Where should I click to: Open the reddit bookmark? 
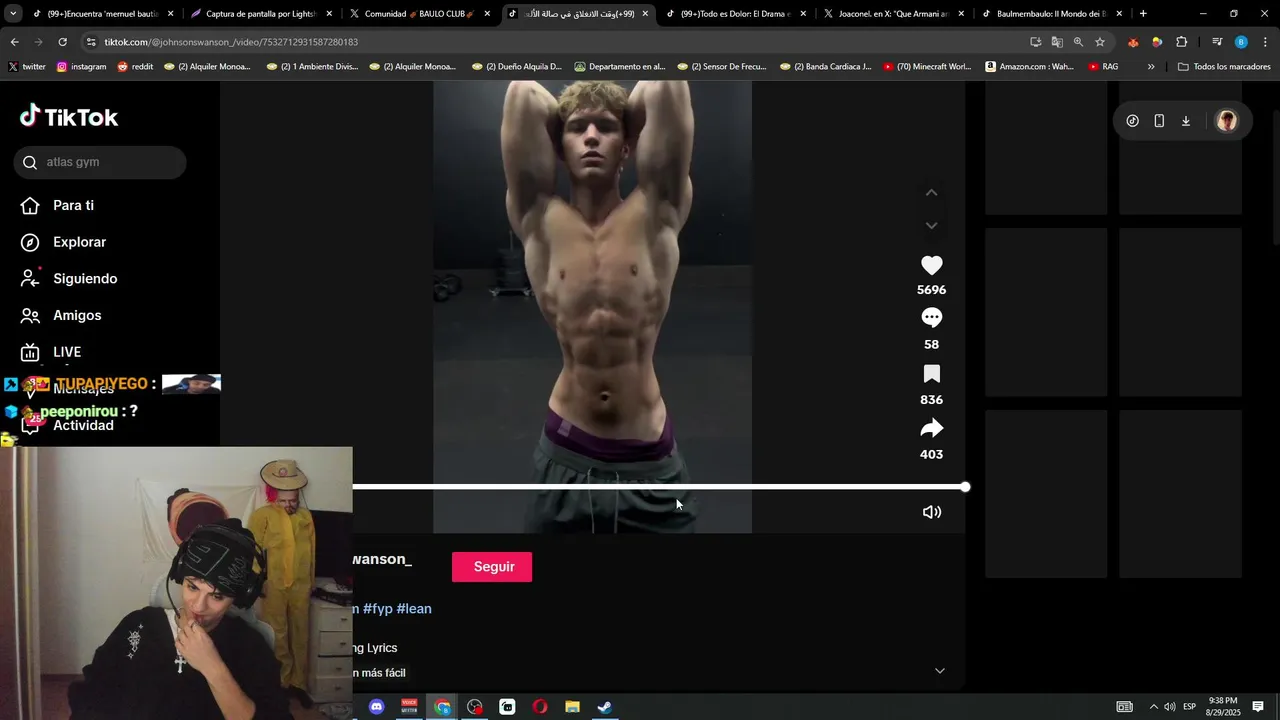(x=135, y=67)
